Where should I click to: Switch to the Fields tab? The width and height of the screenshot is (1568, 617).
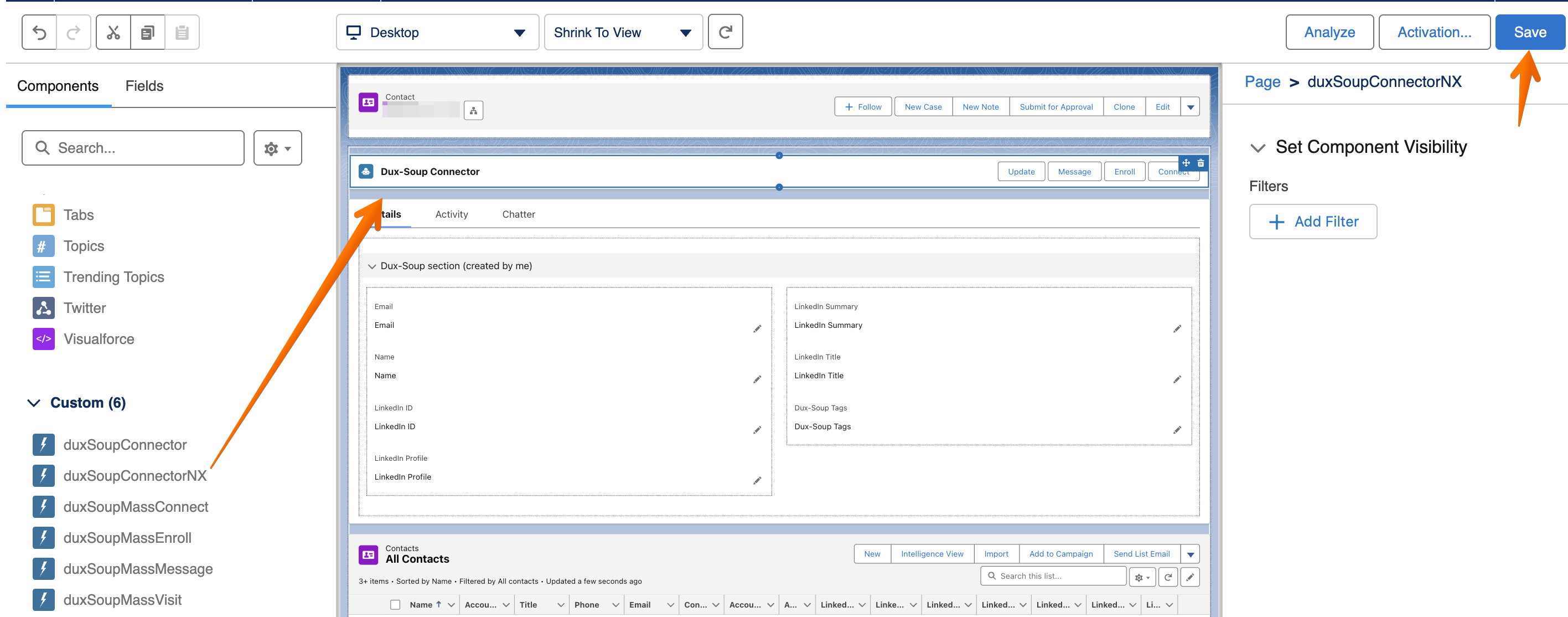[144, 86]
